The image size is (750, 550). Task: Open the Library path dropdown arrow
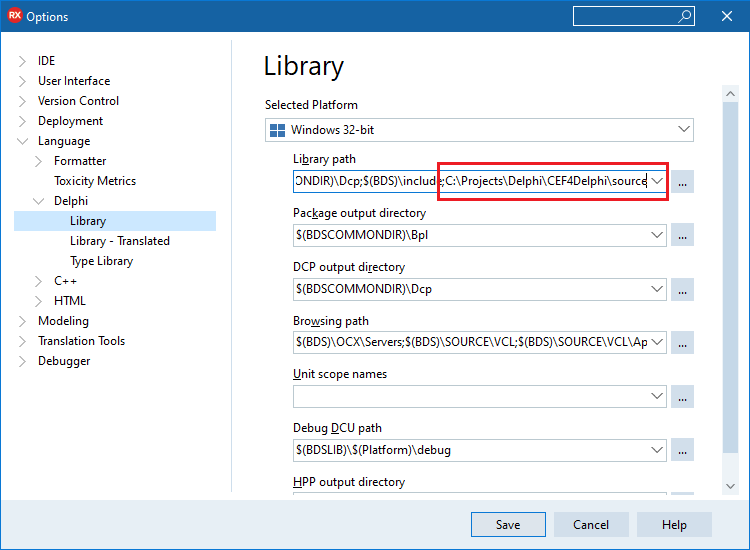[x=657, y=181]
